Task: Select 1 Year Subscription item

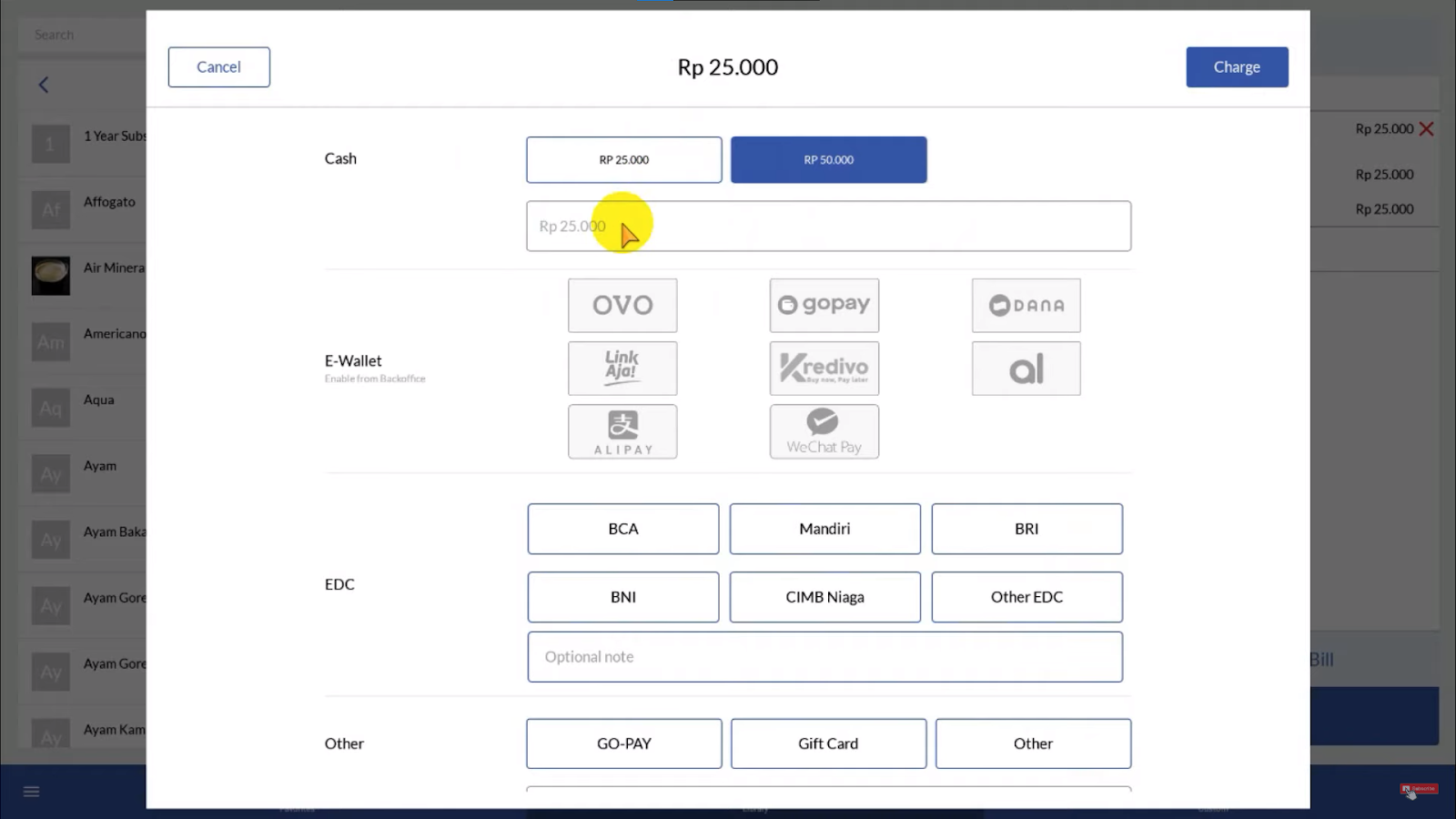Action: 83,144
